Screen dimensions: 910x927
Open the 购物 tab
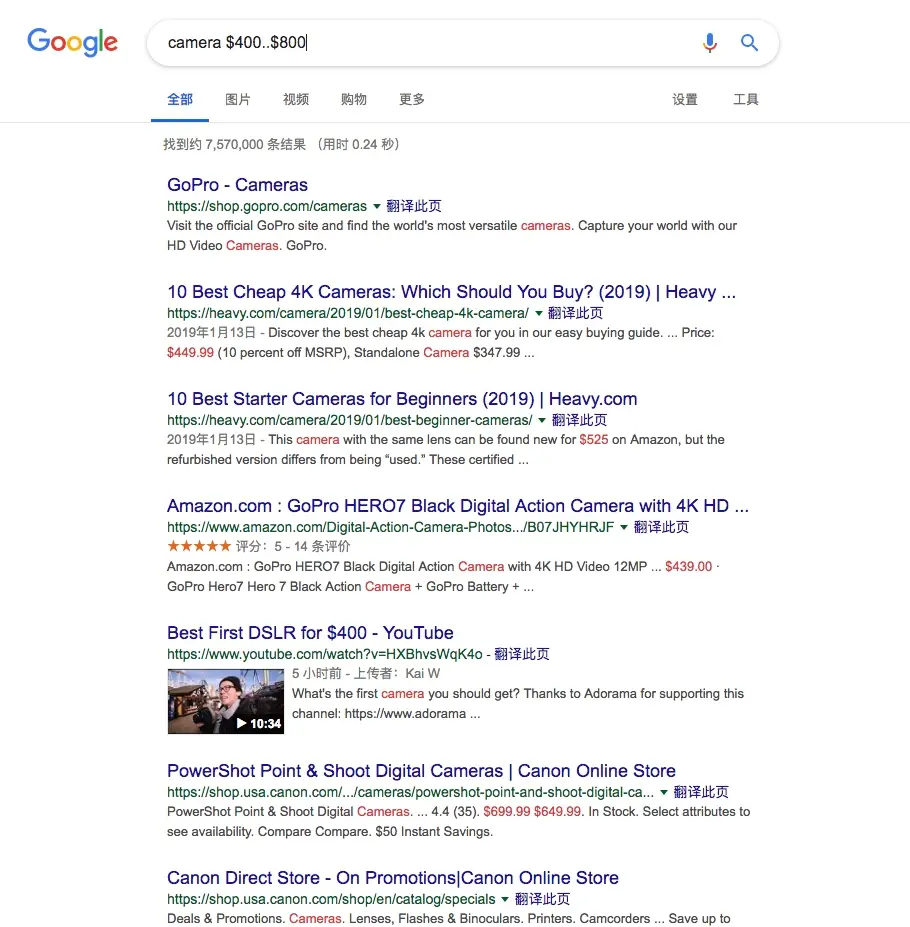[x=354, y=99]
